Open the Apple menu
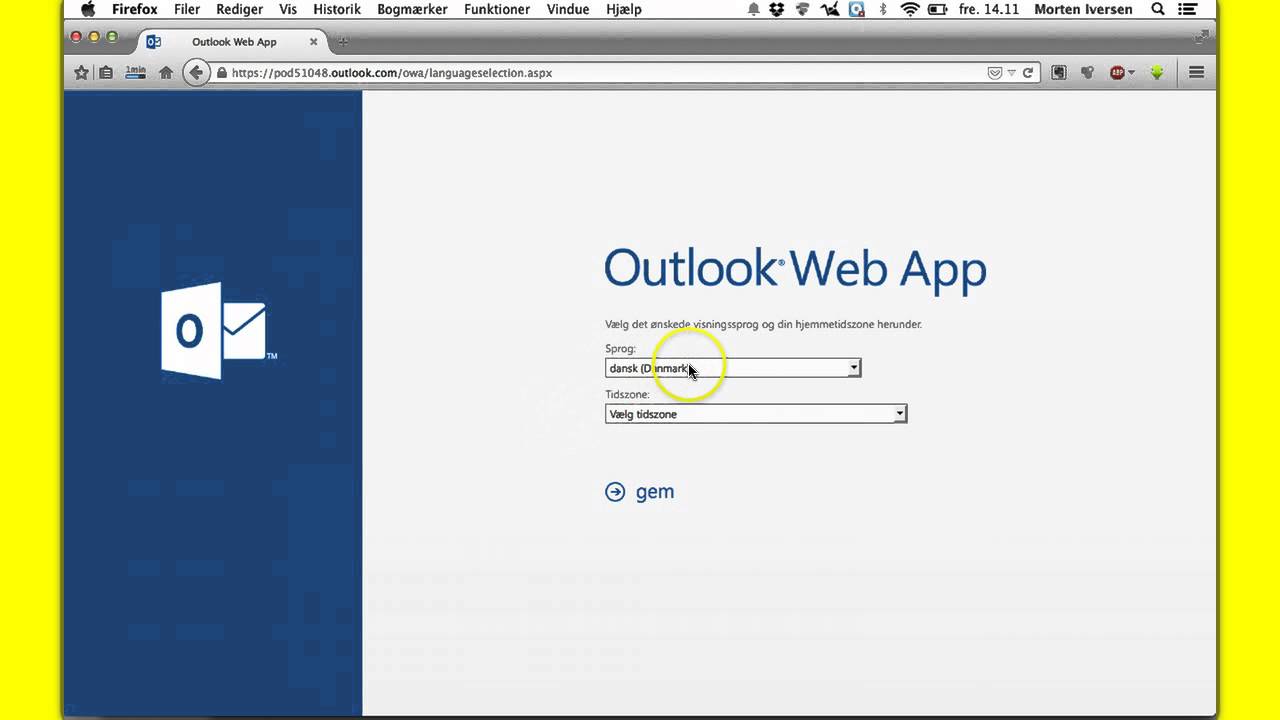This screenshot has height=720, width=1280. [87, 9]
